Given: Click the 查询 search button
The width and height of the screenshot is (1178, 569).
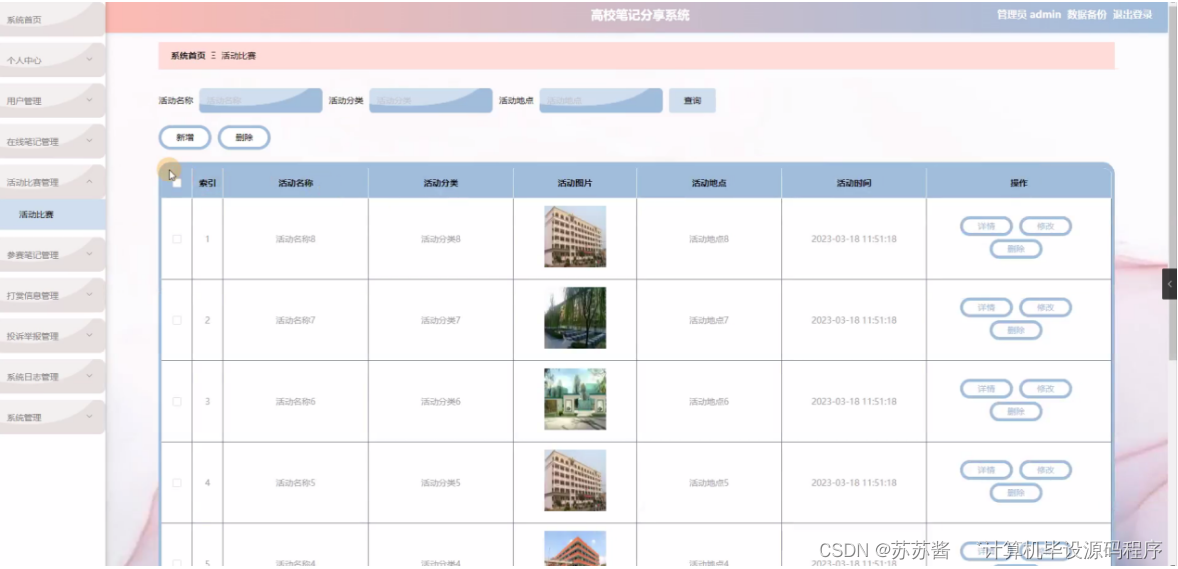Looking at the screenshot, I should coord(692,101).
